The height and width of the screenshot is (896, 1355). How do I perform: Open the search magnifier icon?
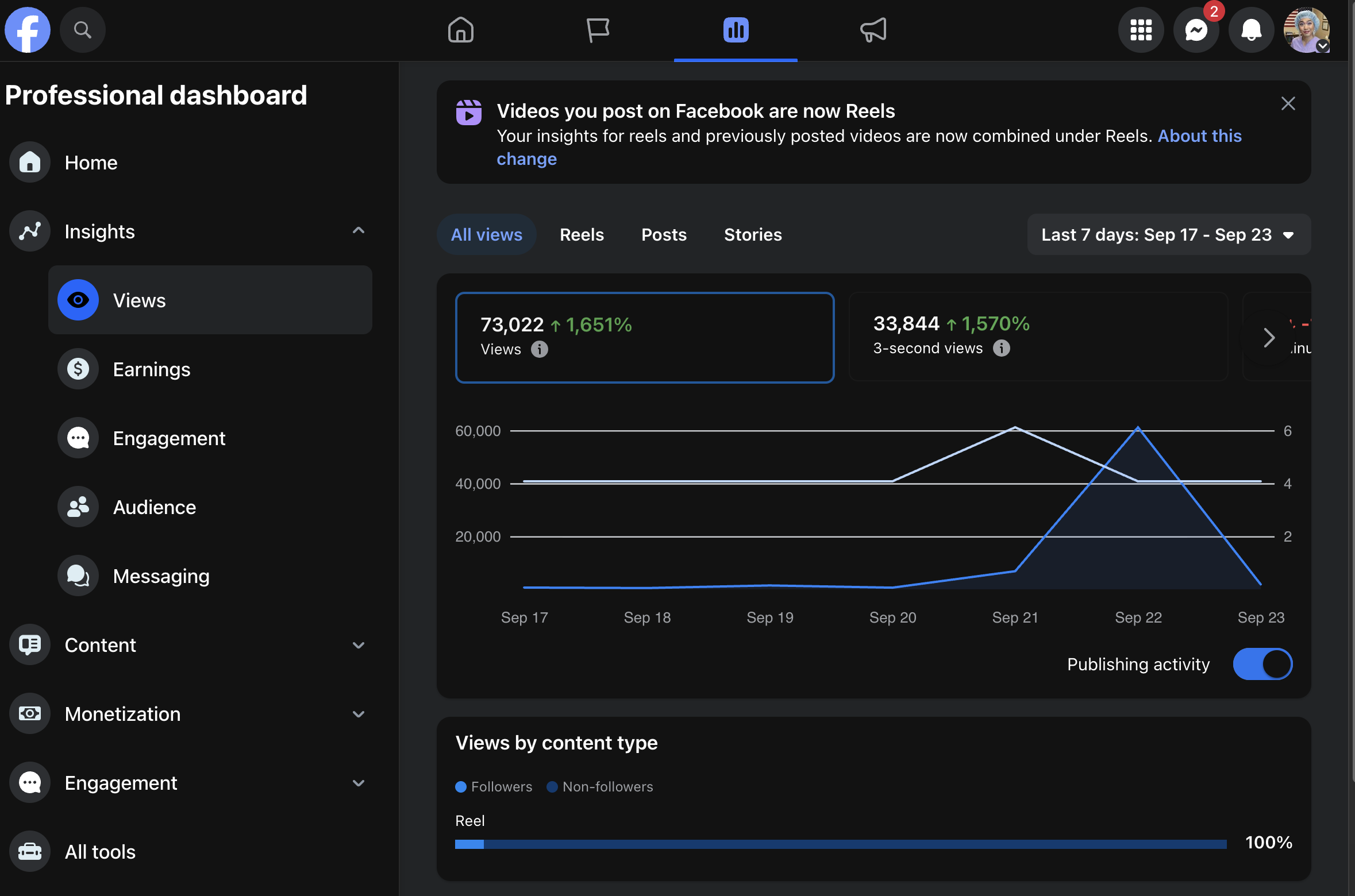coord(83,30)
